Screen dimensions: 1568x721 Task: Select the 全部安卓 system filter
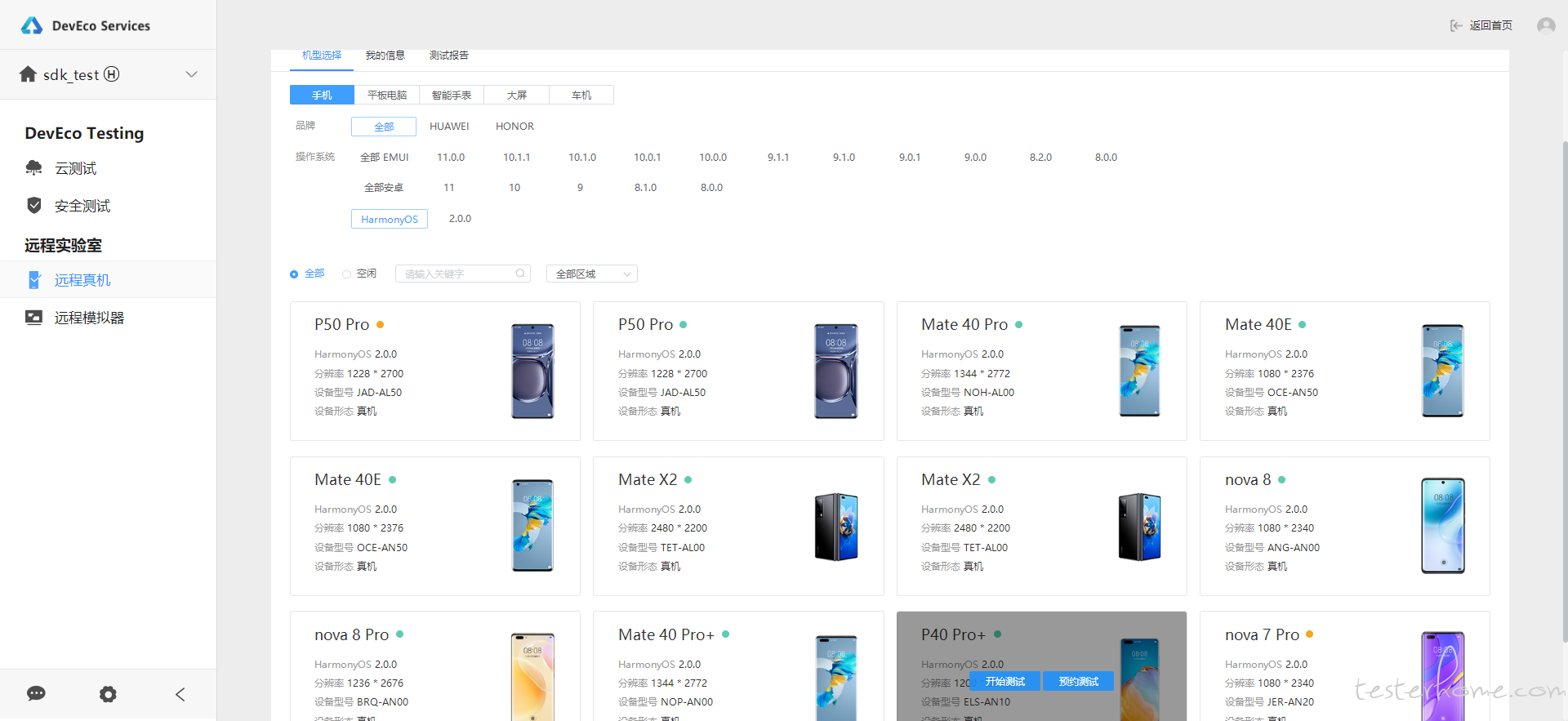[384, 188]
